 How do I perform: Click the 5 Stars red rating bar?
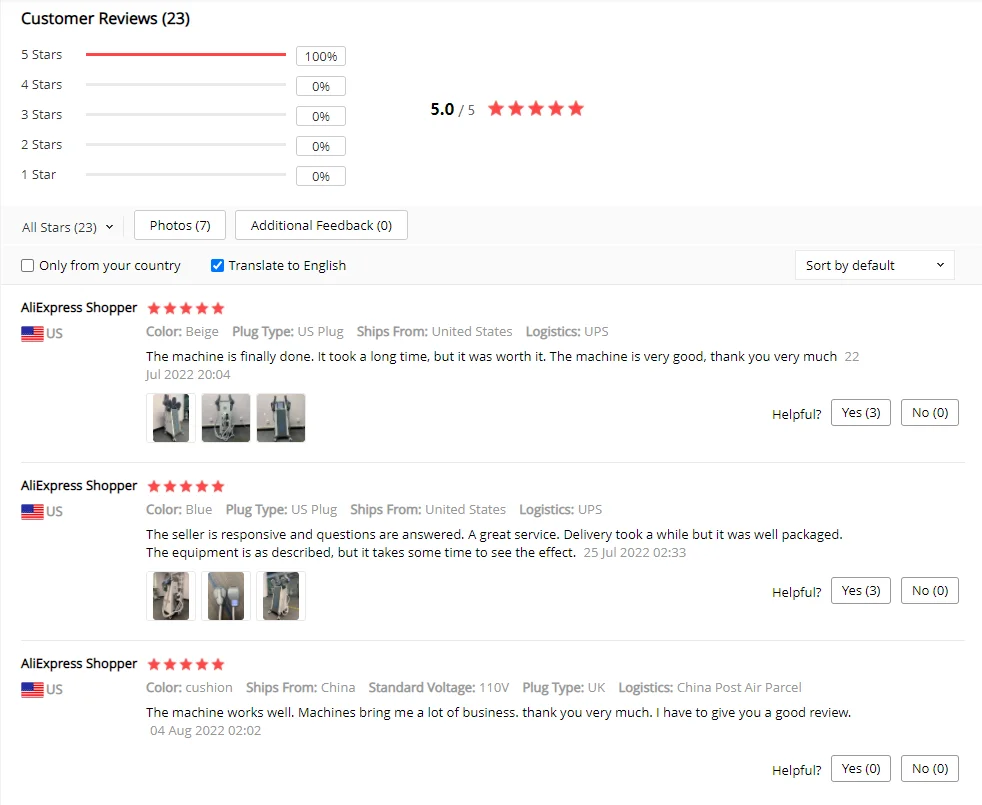pyautogui.click(x=186, y=55)
